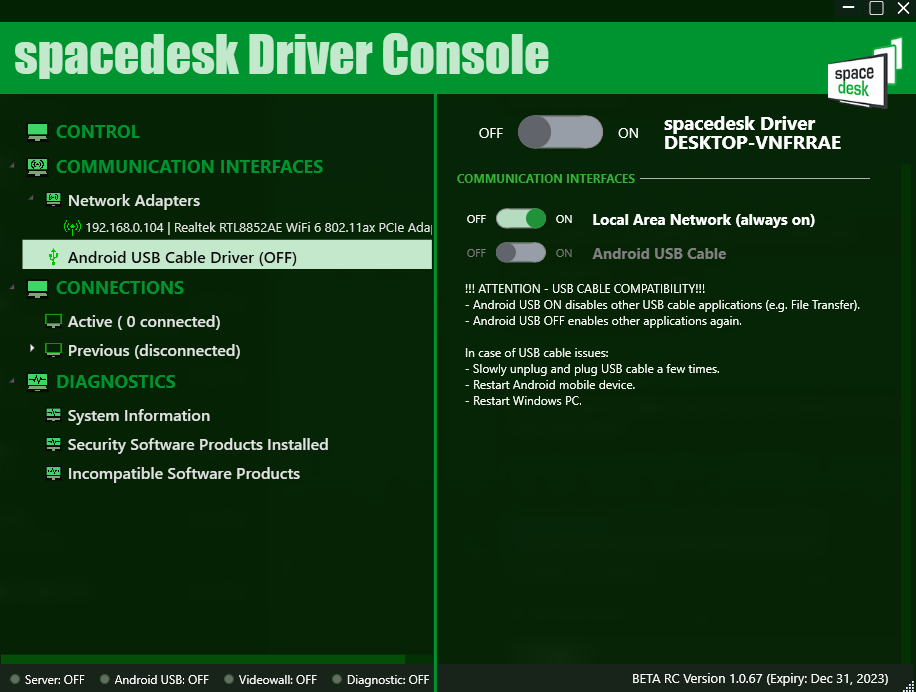Open Previous (disconnected) item
The height and width of the screenshot is (692, 916).
pyautogui.click(x=154, y=350)
